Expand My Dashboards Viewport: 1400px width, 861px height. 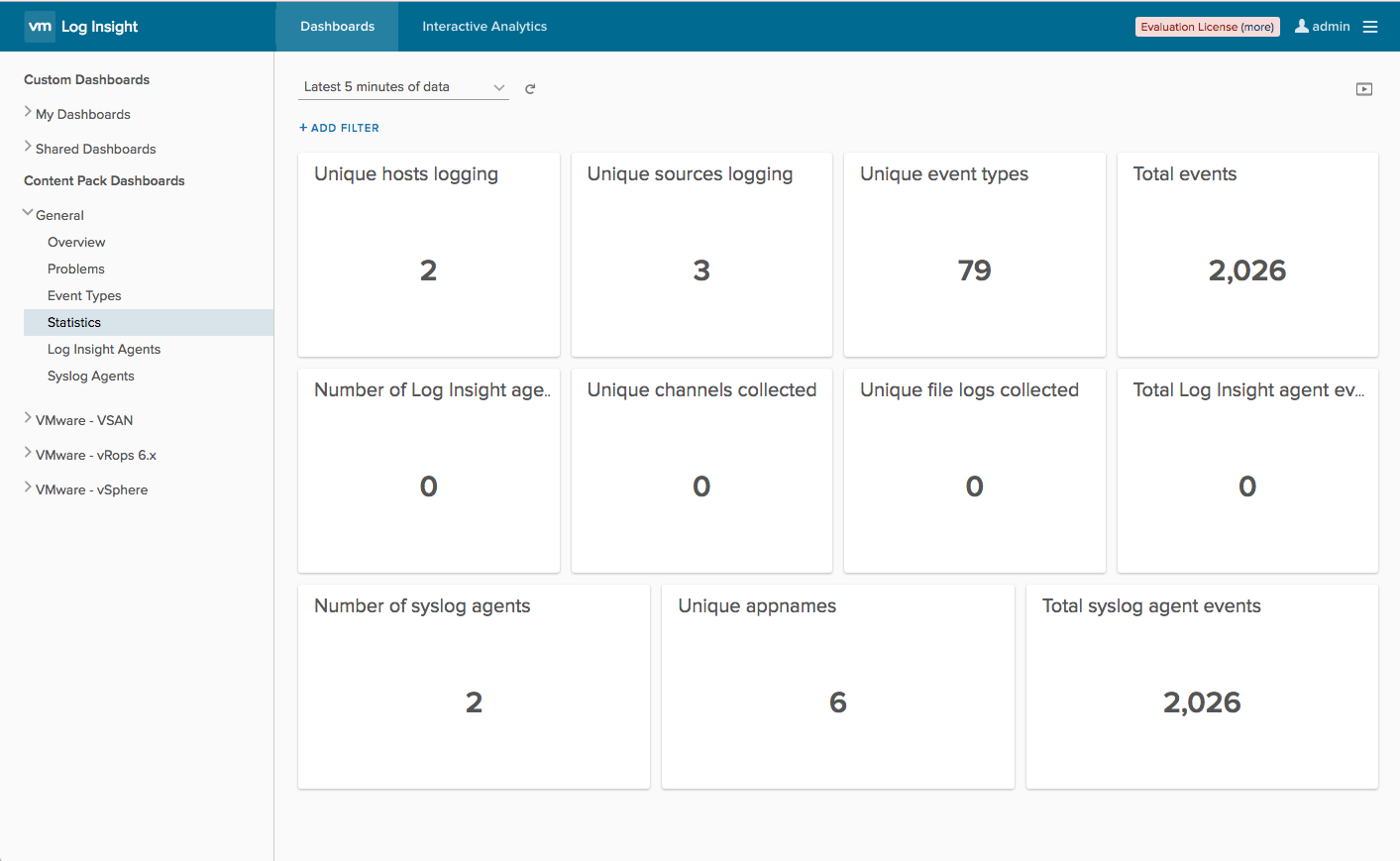click(x=28, y=113)
